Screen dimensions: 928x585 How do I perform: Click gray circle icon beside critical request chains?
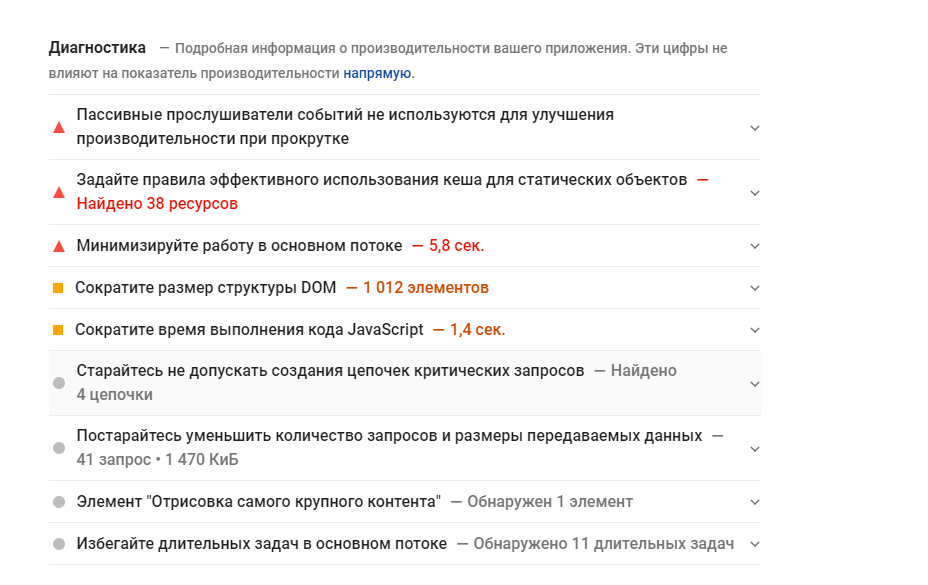click(59, 383)
